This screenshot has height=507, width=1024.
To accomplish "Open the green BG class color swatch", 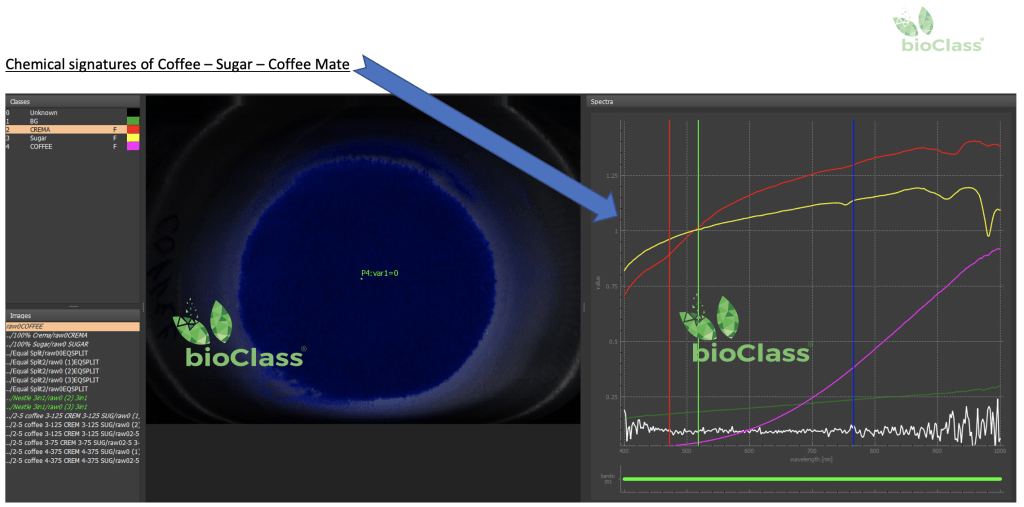I will [x=133, y=121].
